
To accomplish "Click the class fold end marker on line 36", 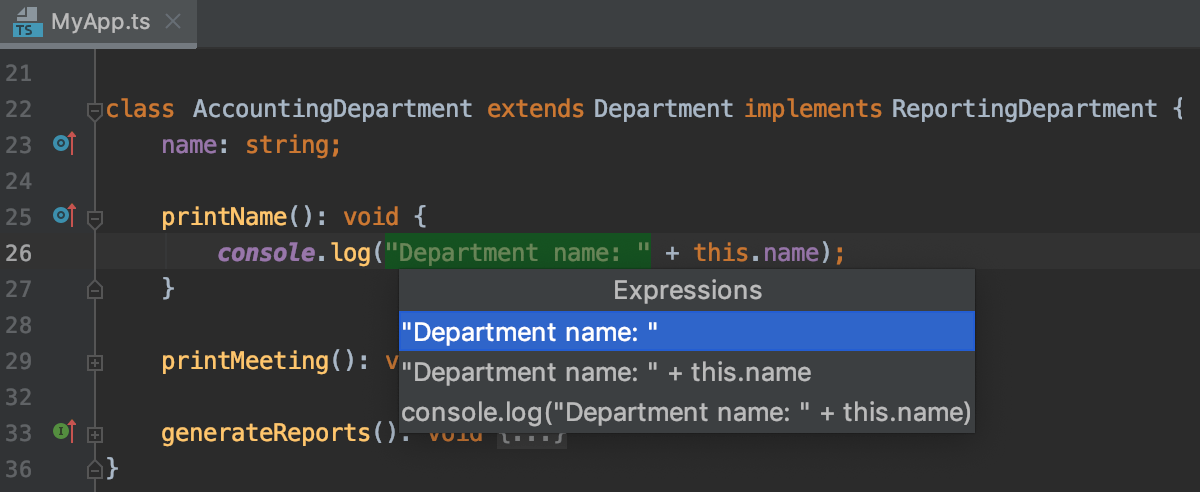I will 95,468.
